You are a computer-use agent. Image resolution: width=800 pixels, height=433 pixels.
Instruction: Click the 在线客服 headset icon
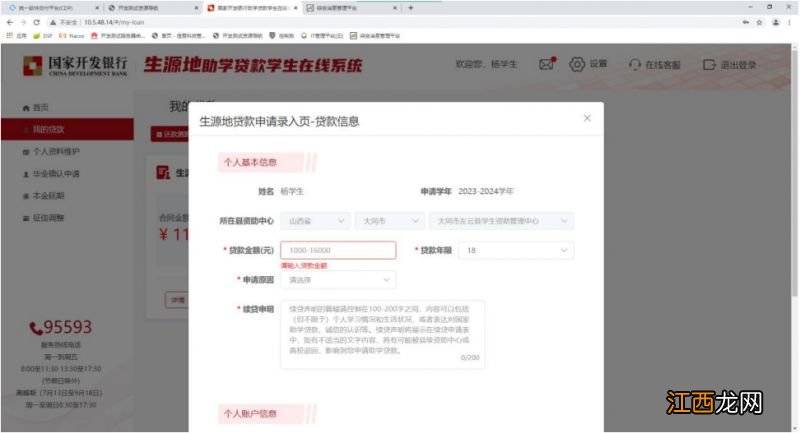pyautogui.click(x=635, y=65)
